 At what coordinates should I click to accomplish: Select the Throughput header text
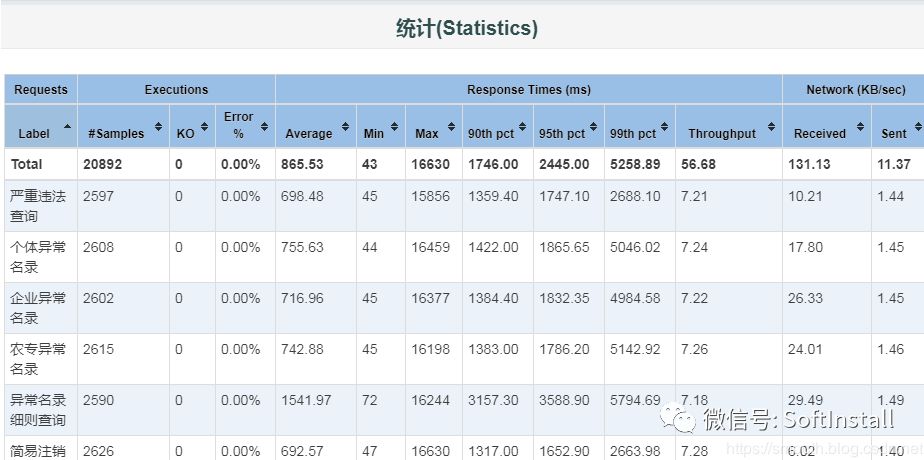coord(722,134)
